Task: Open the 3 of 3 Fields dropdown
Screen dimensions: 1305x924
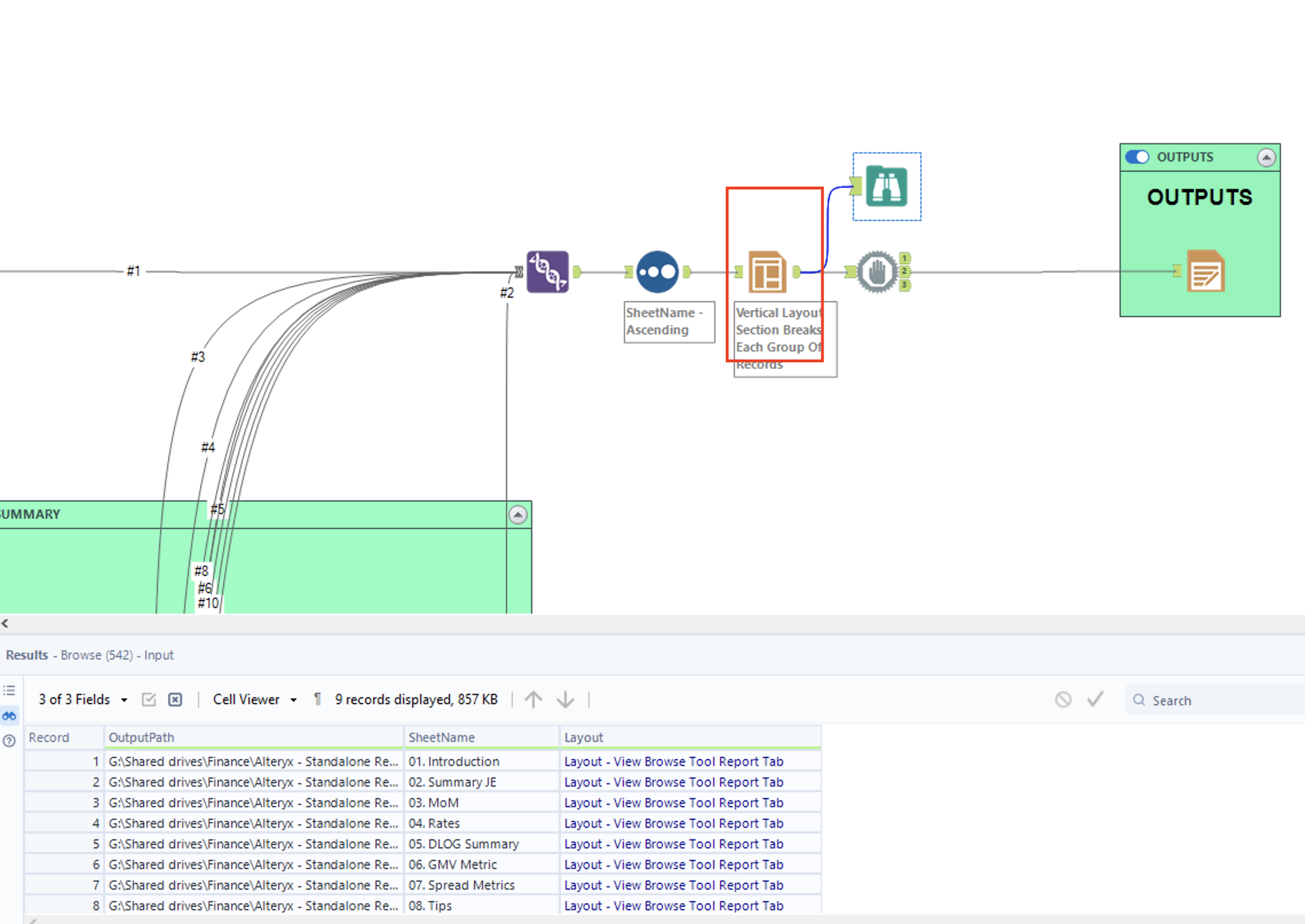Action: coord(82,700)
